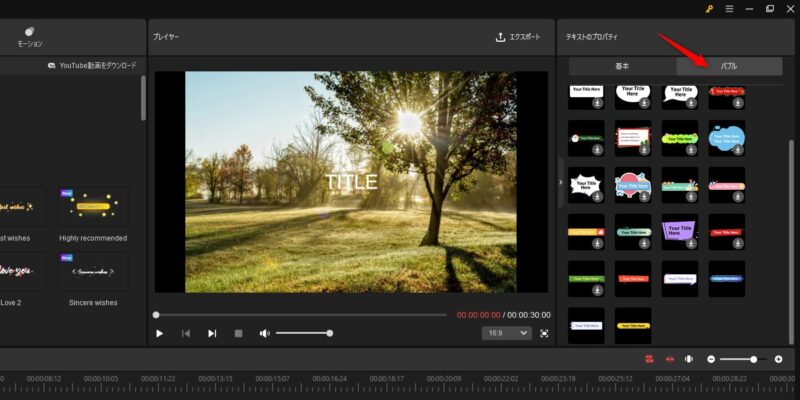Choose the yellow-green pill bubble
The image size is (800, 400).
point(680,138)
